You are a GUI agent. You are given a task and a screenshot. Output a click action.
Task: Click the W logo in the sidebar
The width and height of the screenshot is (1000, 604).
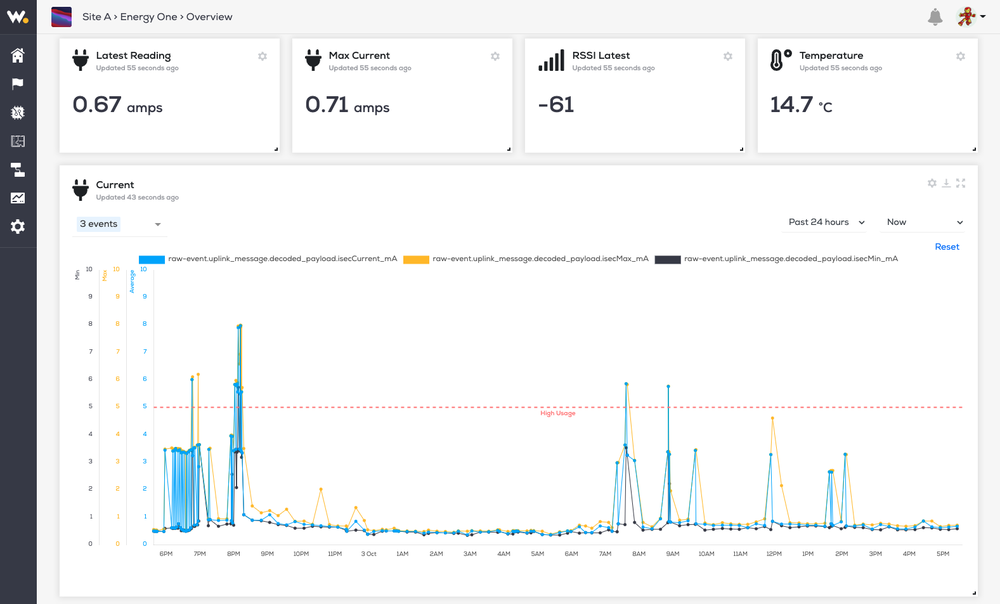(x=17, y=17)
